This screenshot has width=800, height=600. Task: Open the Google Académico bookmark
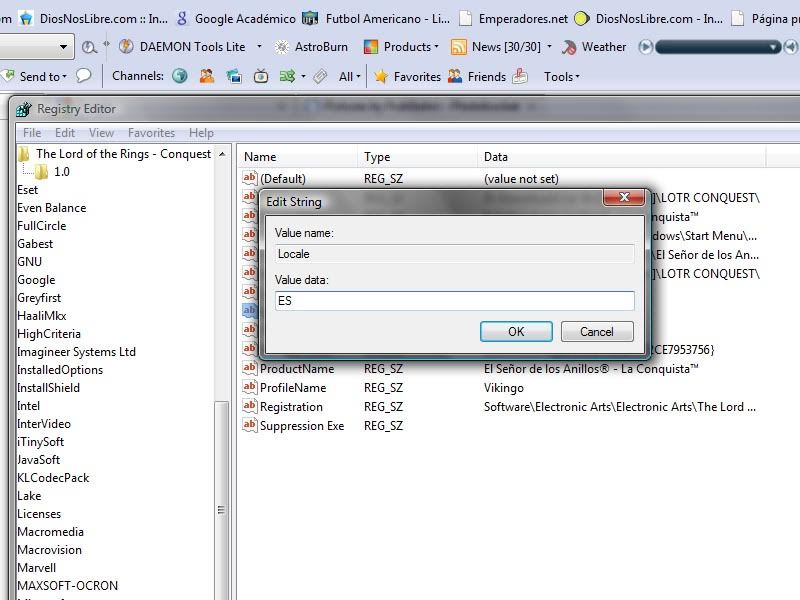point(236,19)
